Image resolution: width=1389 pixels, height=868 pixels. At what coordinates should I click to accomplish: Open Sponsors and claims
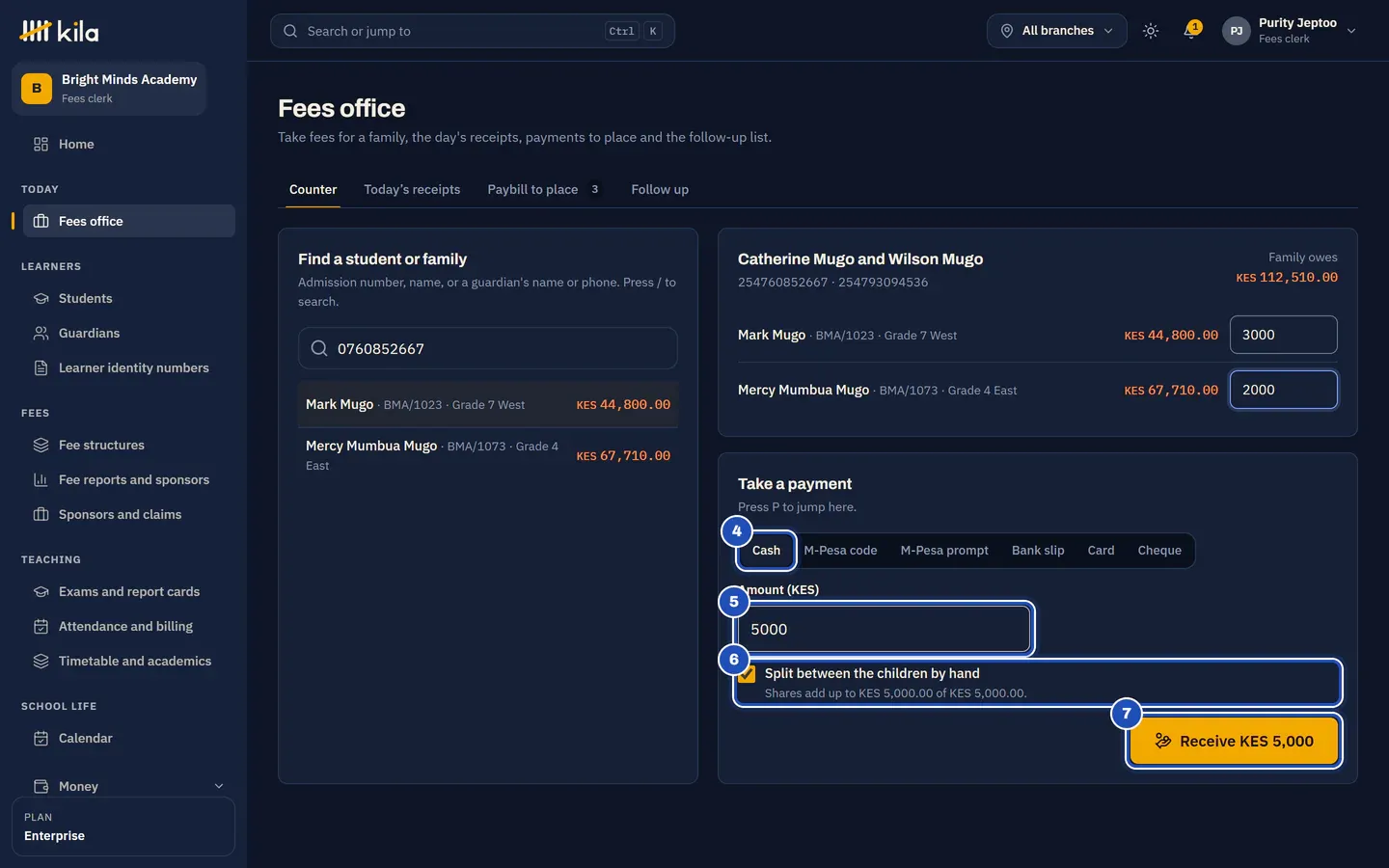[129, 514]
